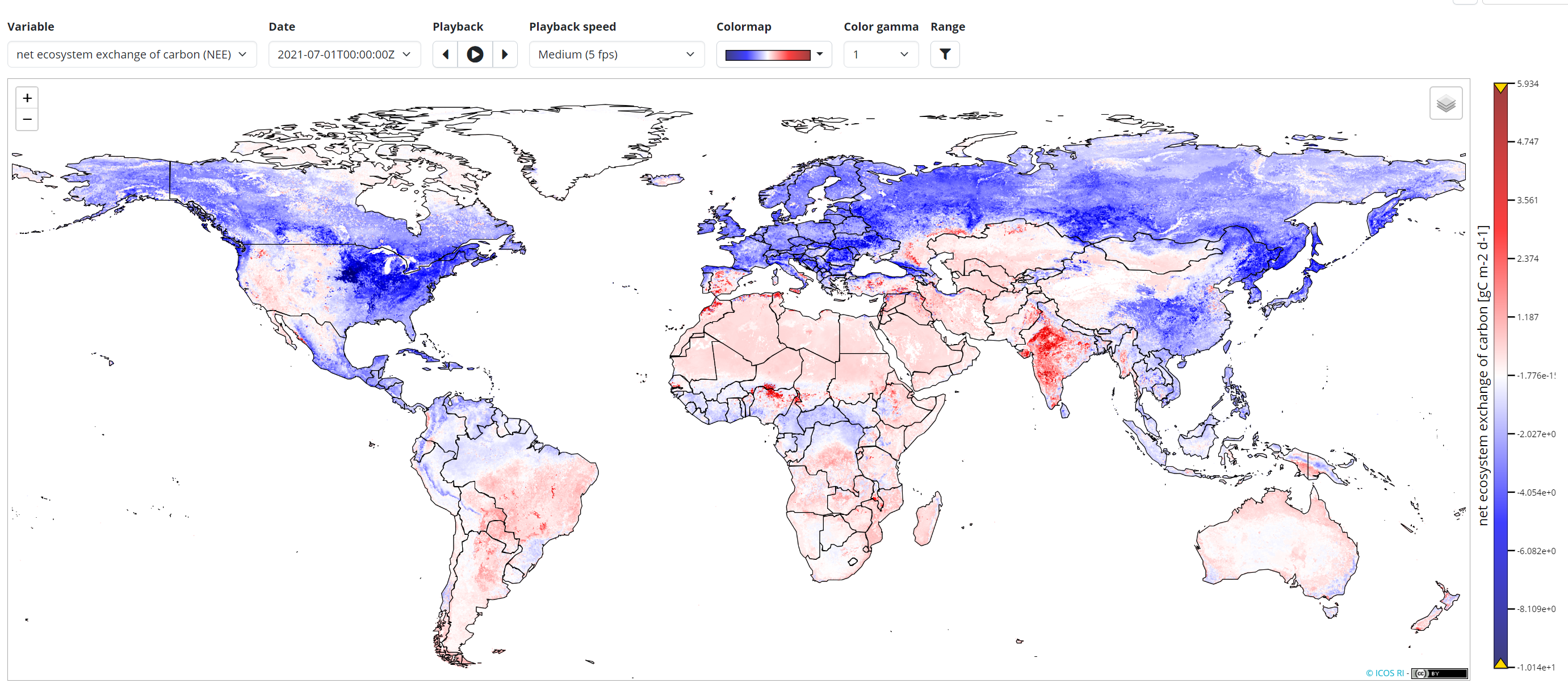The width and height of the screenshot is (1568, 683).
Task: Click upper yellow triangle on color legend
Action: click(x=1500, y=88)
